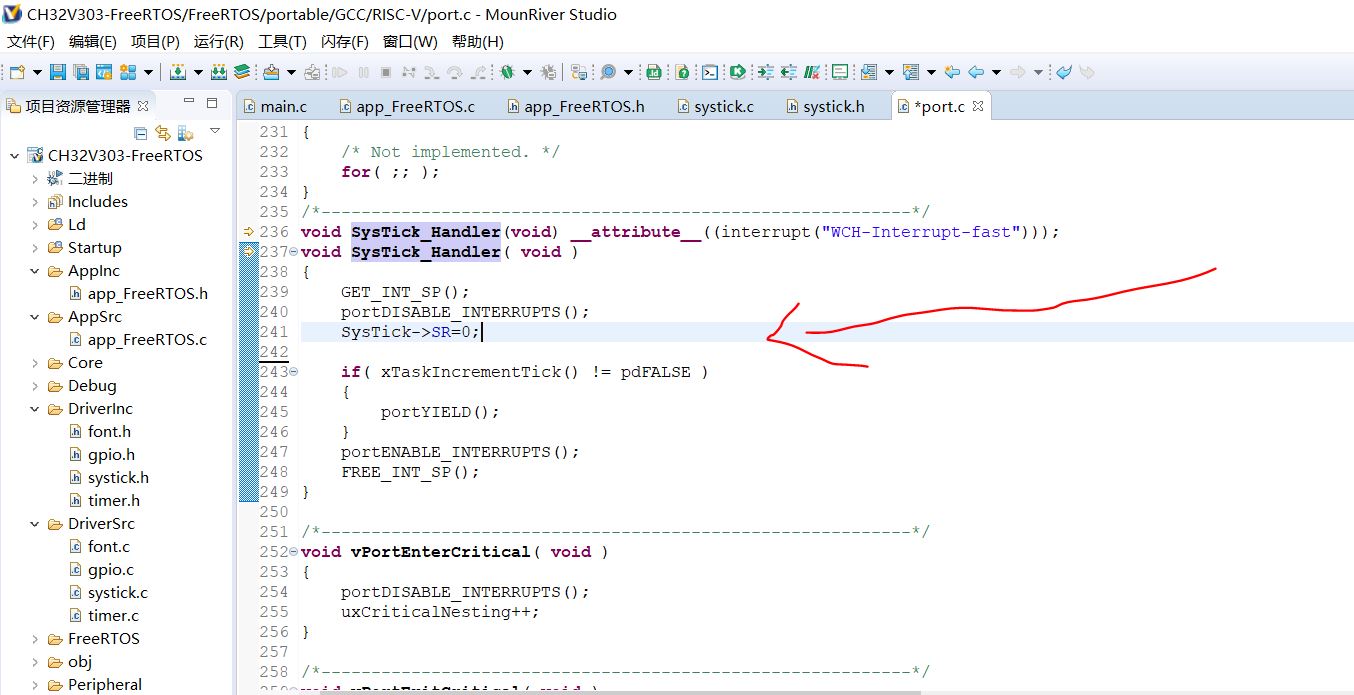Open the 工具(T) menu
The height and width of the screenshot is (695, 1354).
point(282,42)
